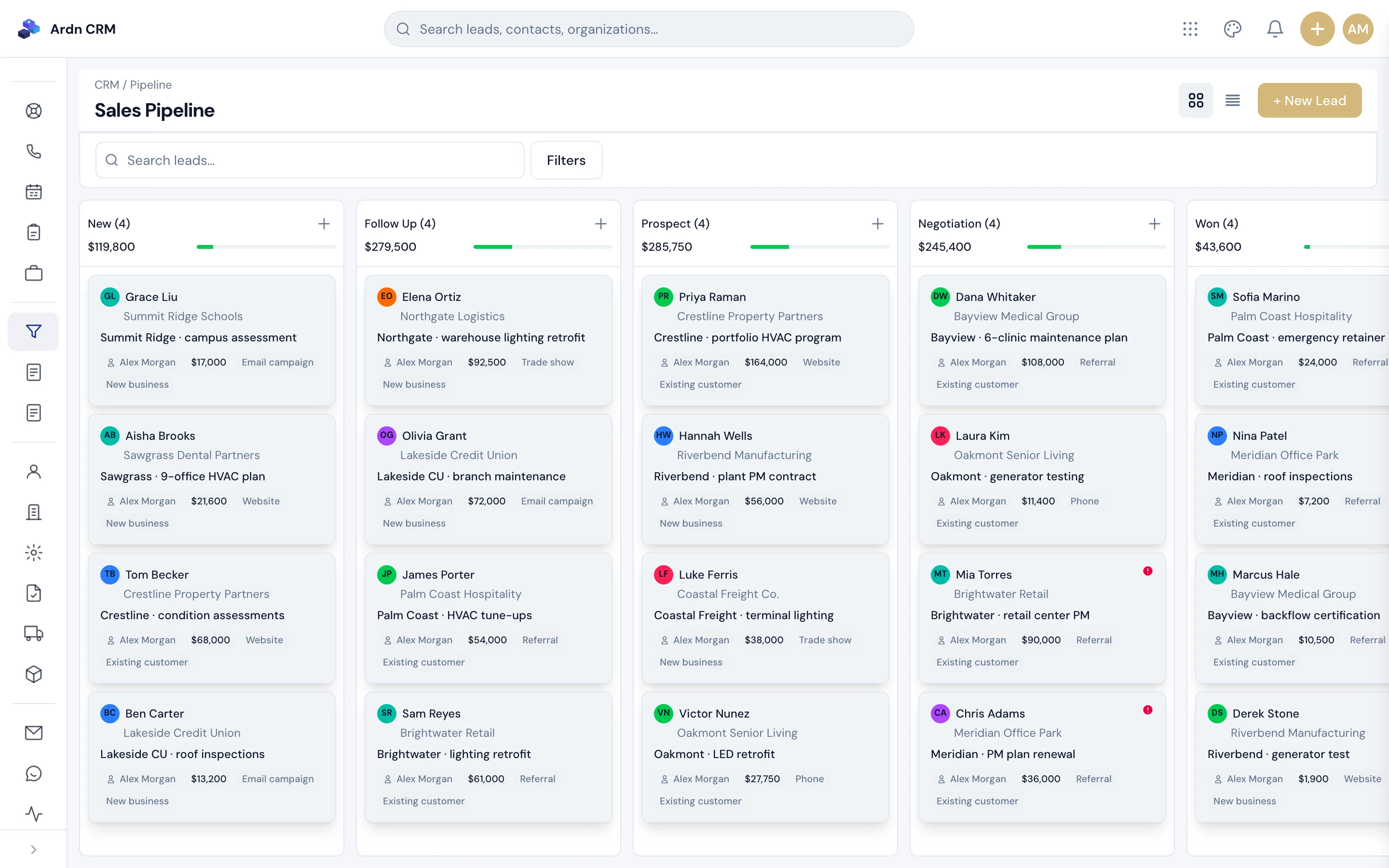The width and height of the screenshot is (1389, 868).
Task: Open the support lifebuoy icon in sidebar
Action: pos(33,111)
